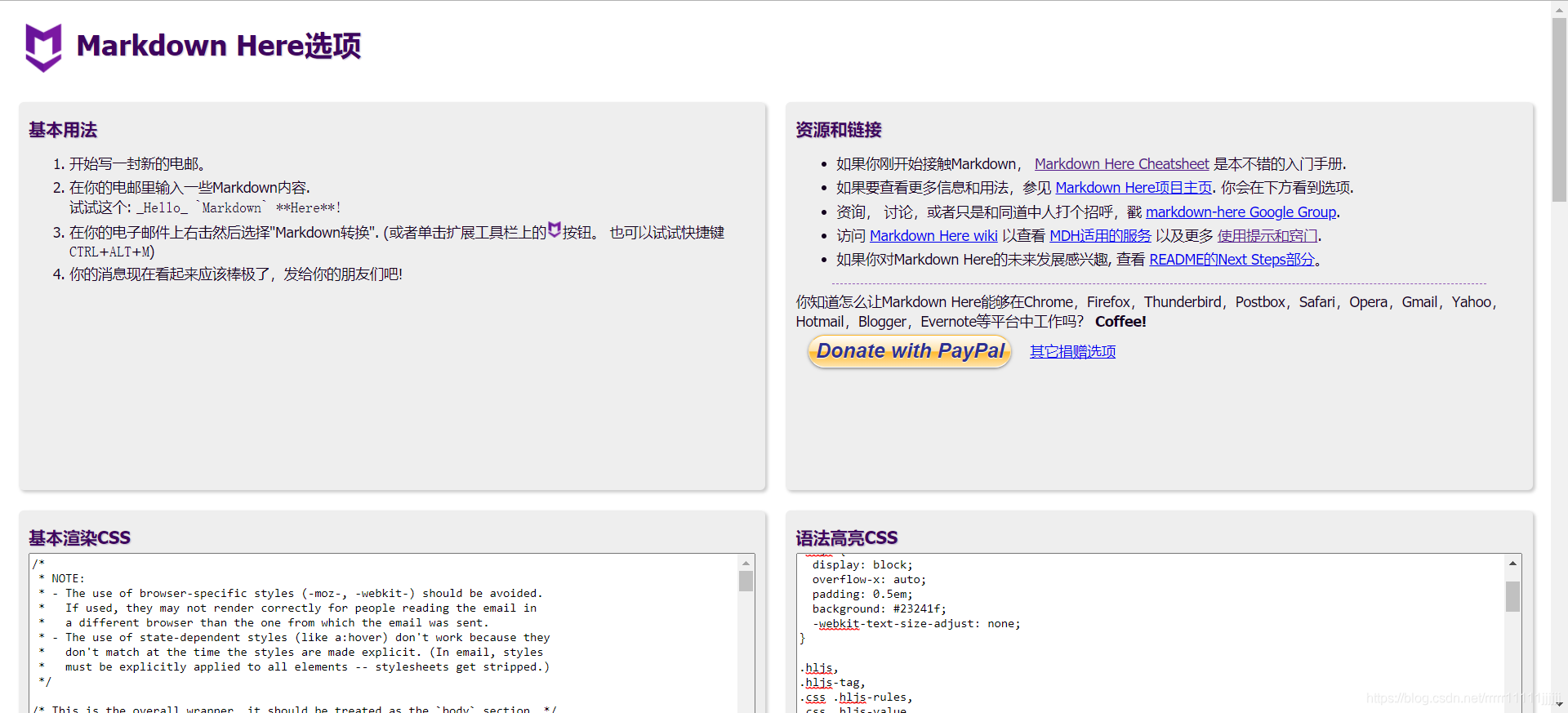Click up arrow of 语法高亮CSS scrollbar
Viewport: 1568px width, 713px height.
pos(1512,563)
